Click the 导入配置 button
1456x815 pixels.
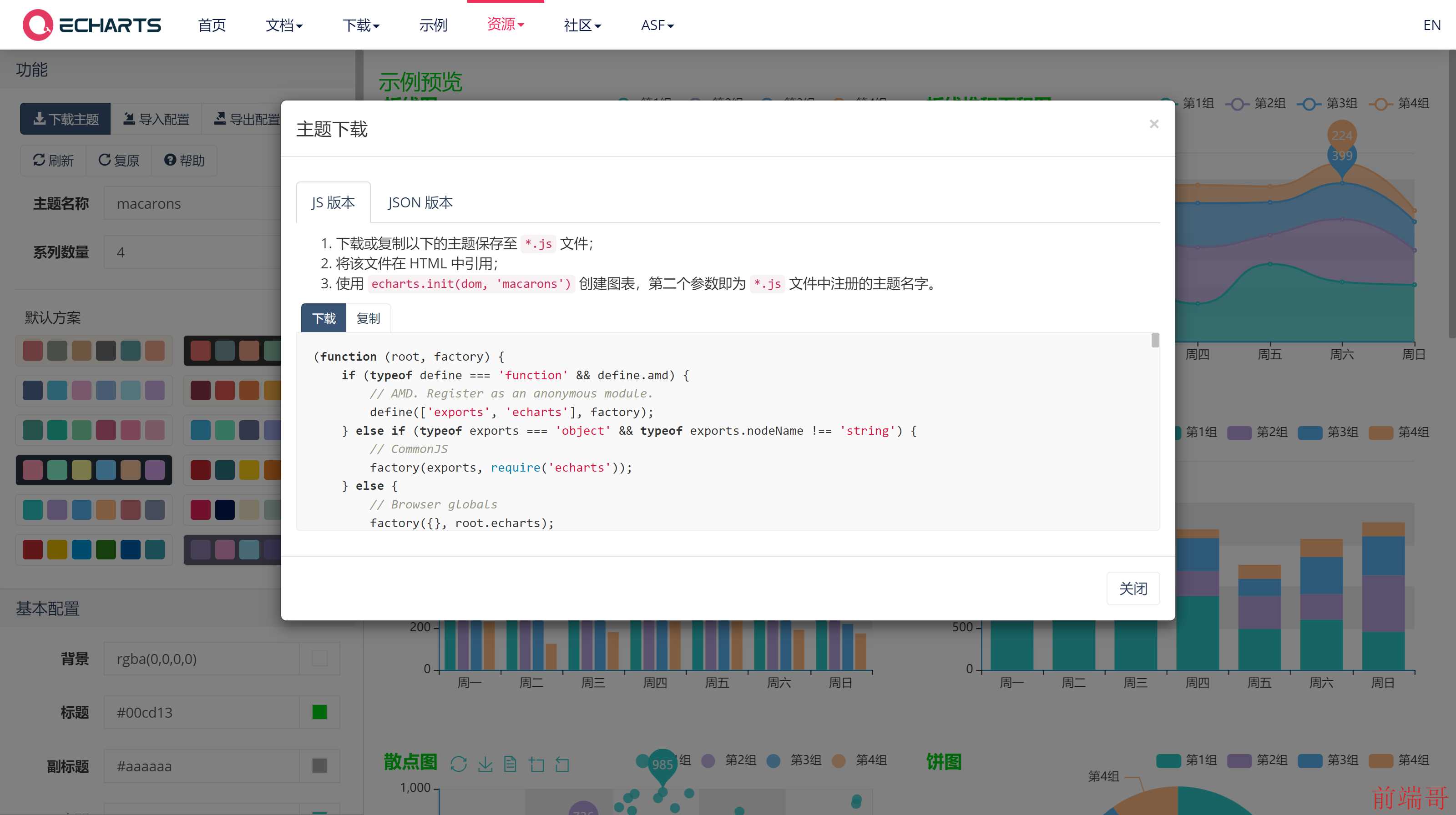[157, 119]
